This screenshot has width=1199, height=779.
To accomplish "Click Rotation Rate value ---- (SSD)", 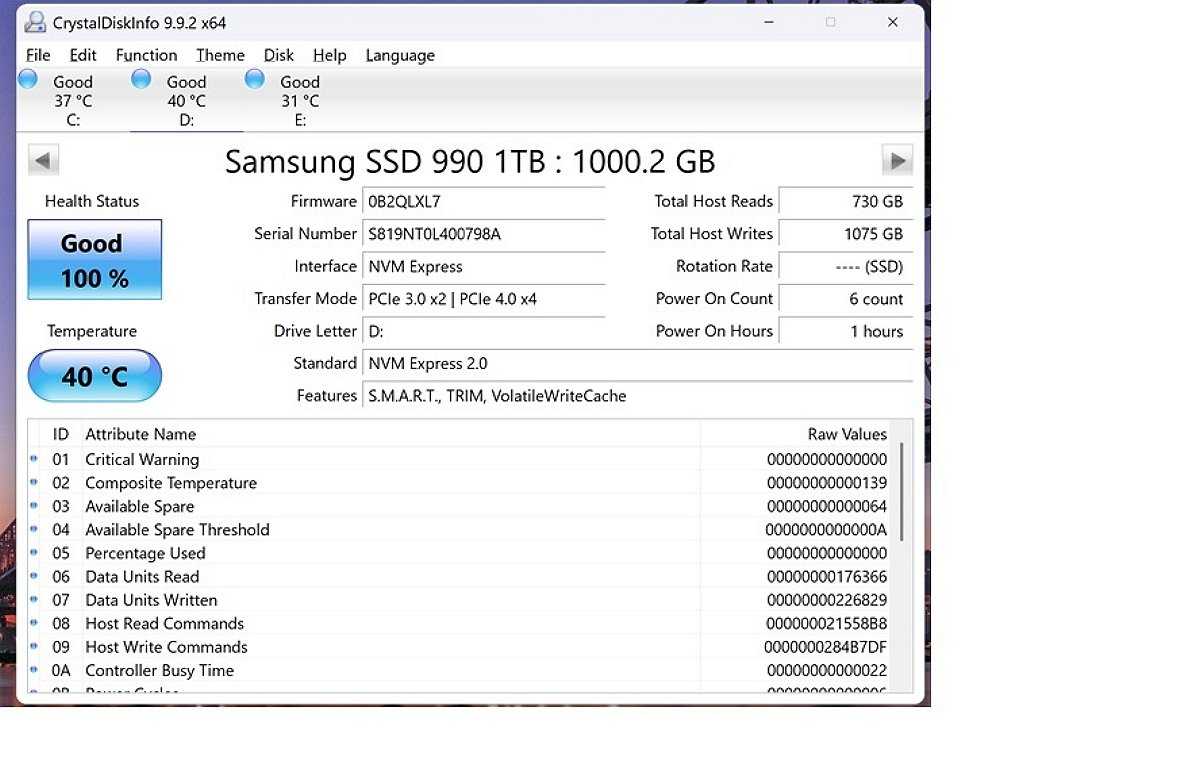I will [x=846, y=267].
